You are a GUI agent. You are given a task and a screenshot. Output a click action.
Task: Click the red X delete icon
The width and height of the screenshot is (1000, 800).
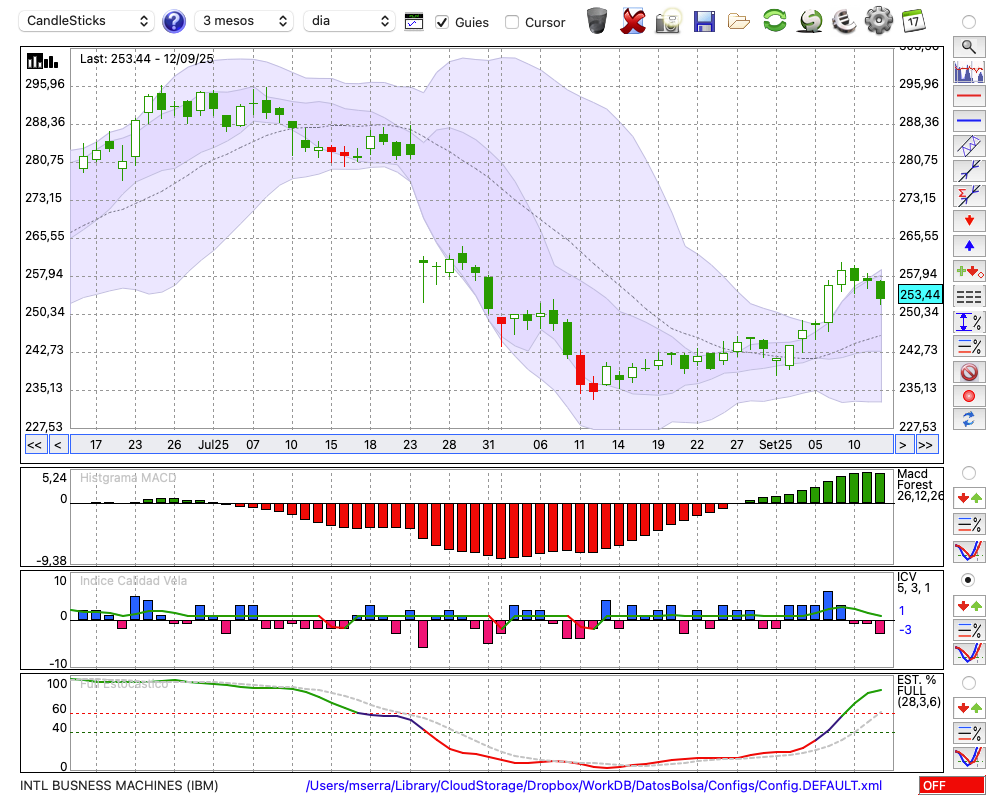click(x=633, y=21)
